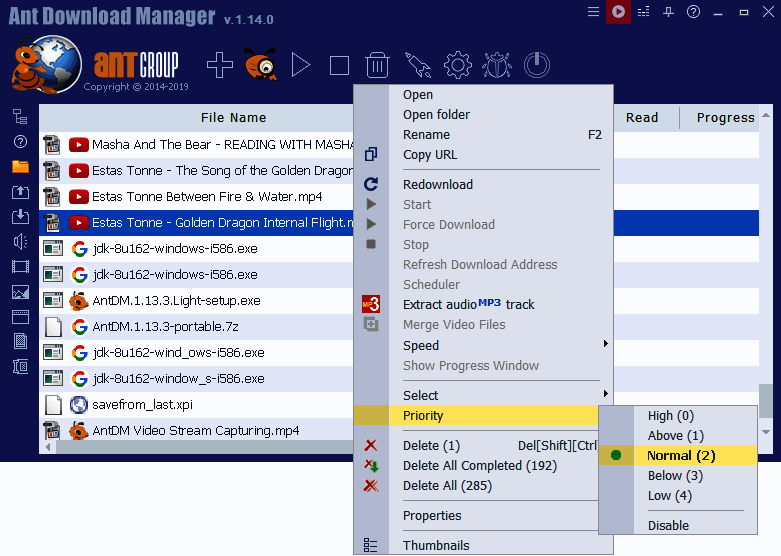Open settings via the gear toolbar icon
Screen dimensions: 781x556
[x=457, y=66]
